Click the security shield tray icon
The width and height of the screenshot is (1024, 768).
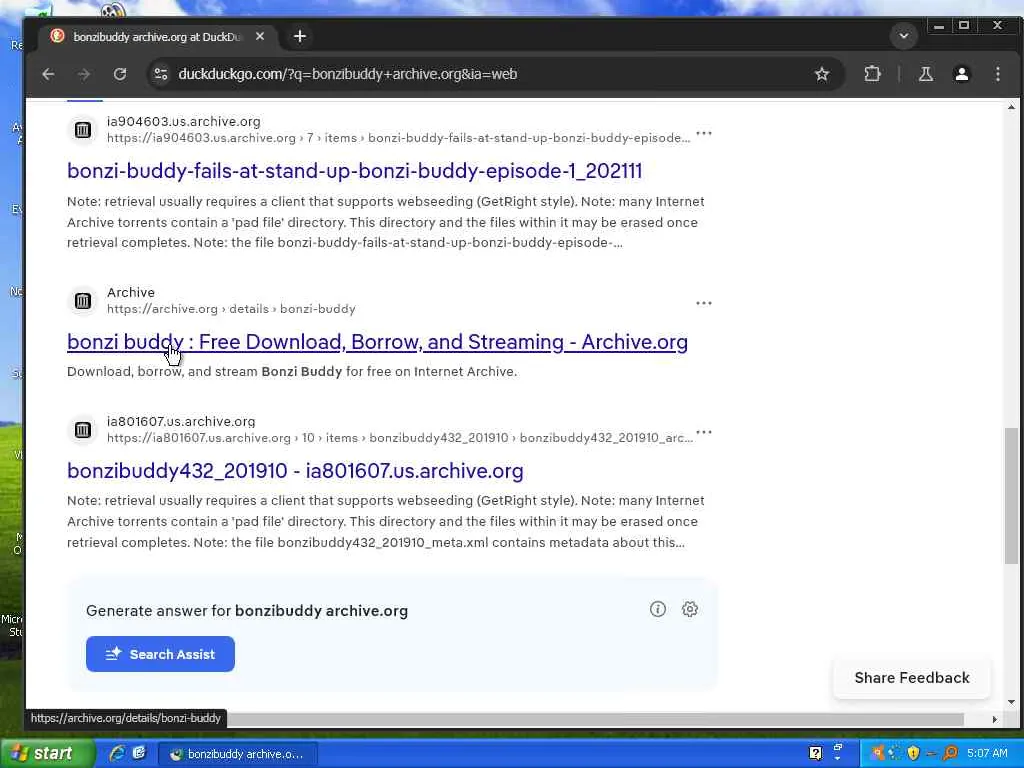[913, 754]
